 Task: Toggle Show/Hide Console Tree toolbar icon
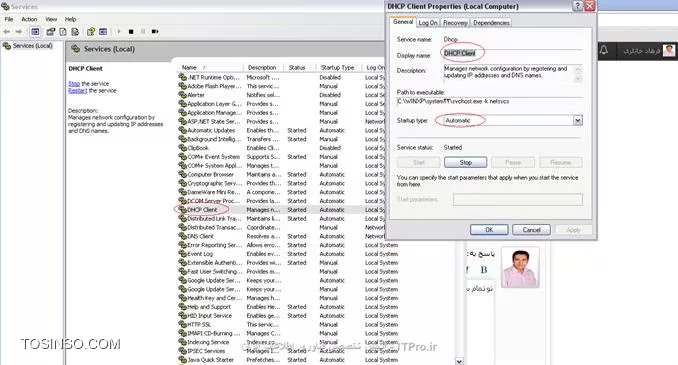(x=35, y=32)
